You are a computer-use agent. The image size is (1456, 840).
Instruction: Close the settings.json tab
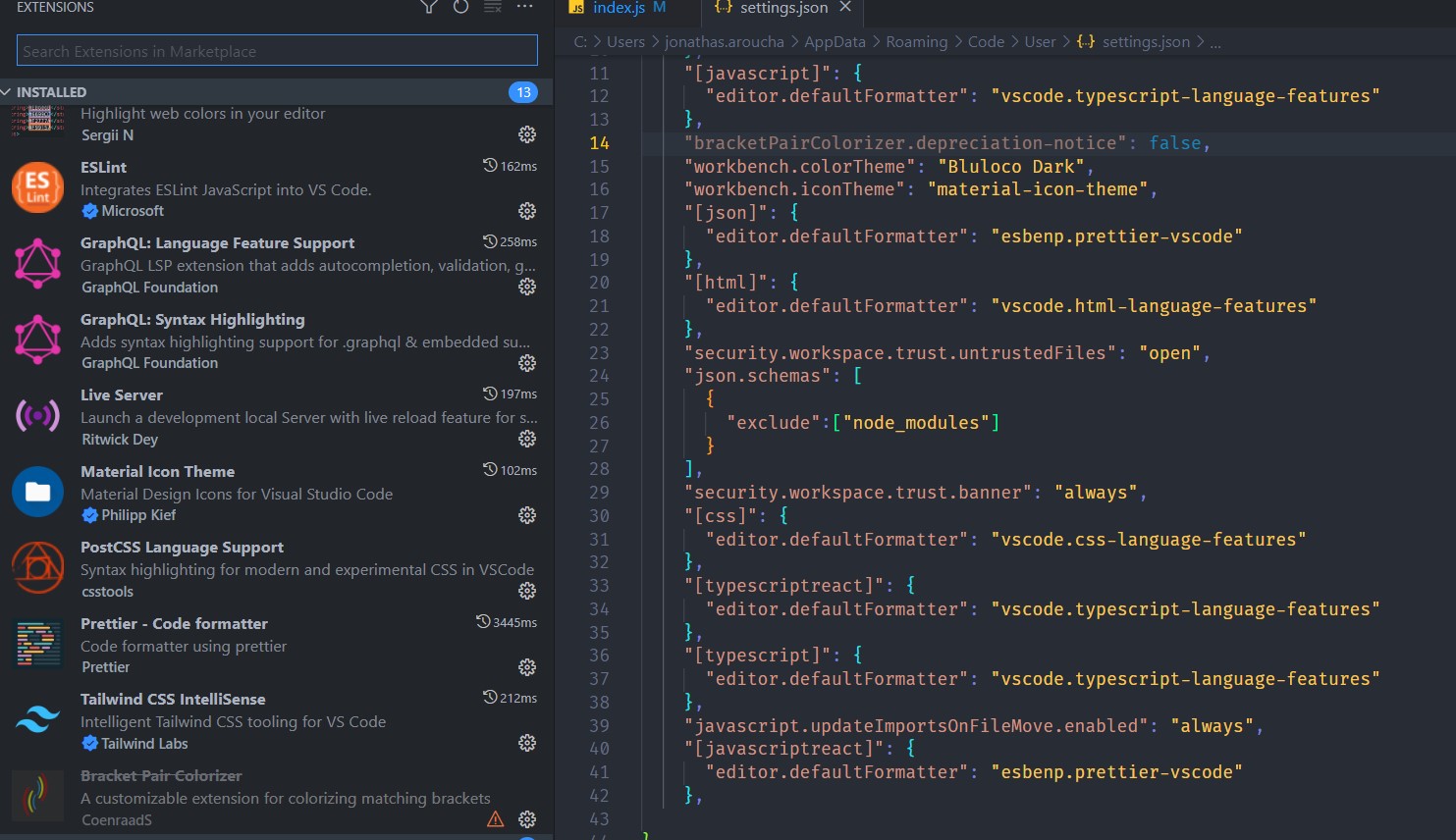pyautogui.click(x=844, y=7)
